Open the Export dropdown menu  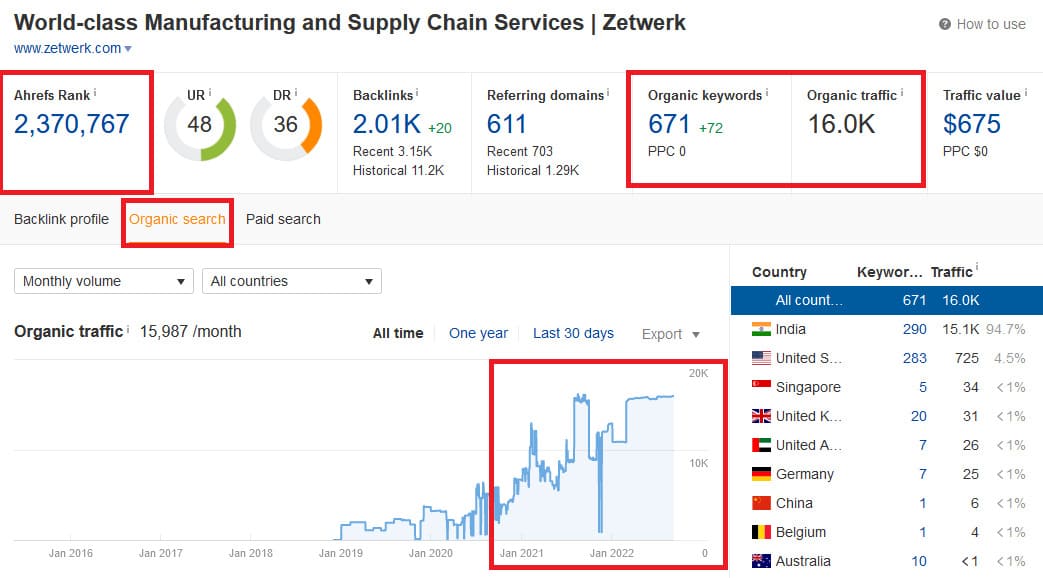click(670, 334)
